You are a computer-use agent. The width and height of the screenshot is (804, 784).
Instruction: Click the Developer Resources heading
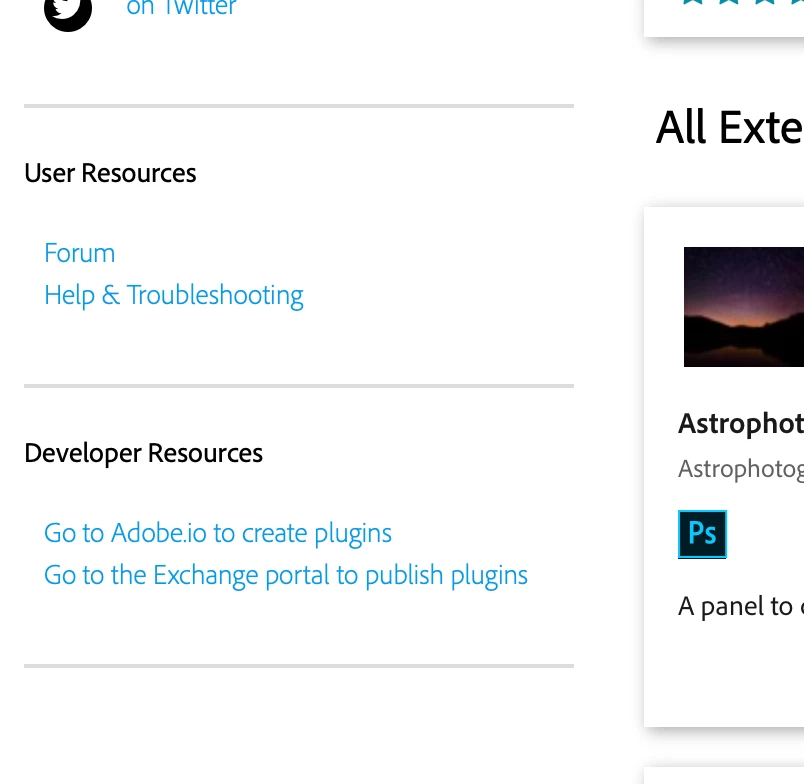144,453
